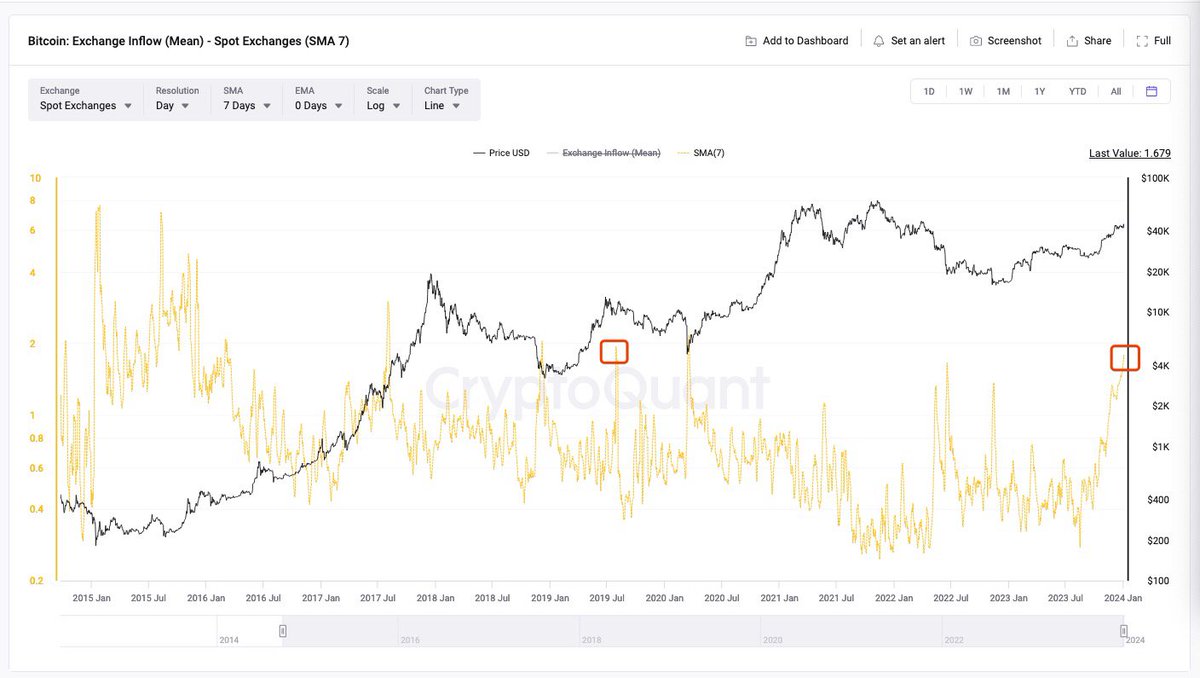Click the right handle of the range navigator
The width and height of the screenshot is (1200, 678).
1124,631
